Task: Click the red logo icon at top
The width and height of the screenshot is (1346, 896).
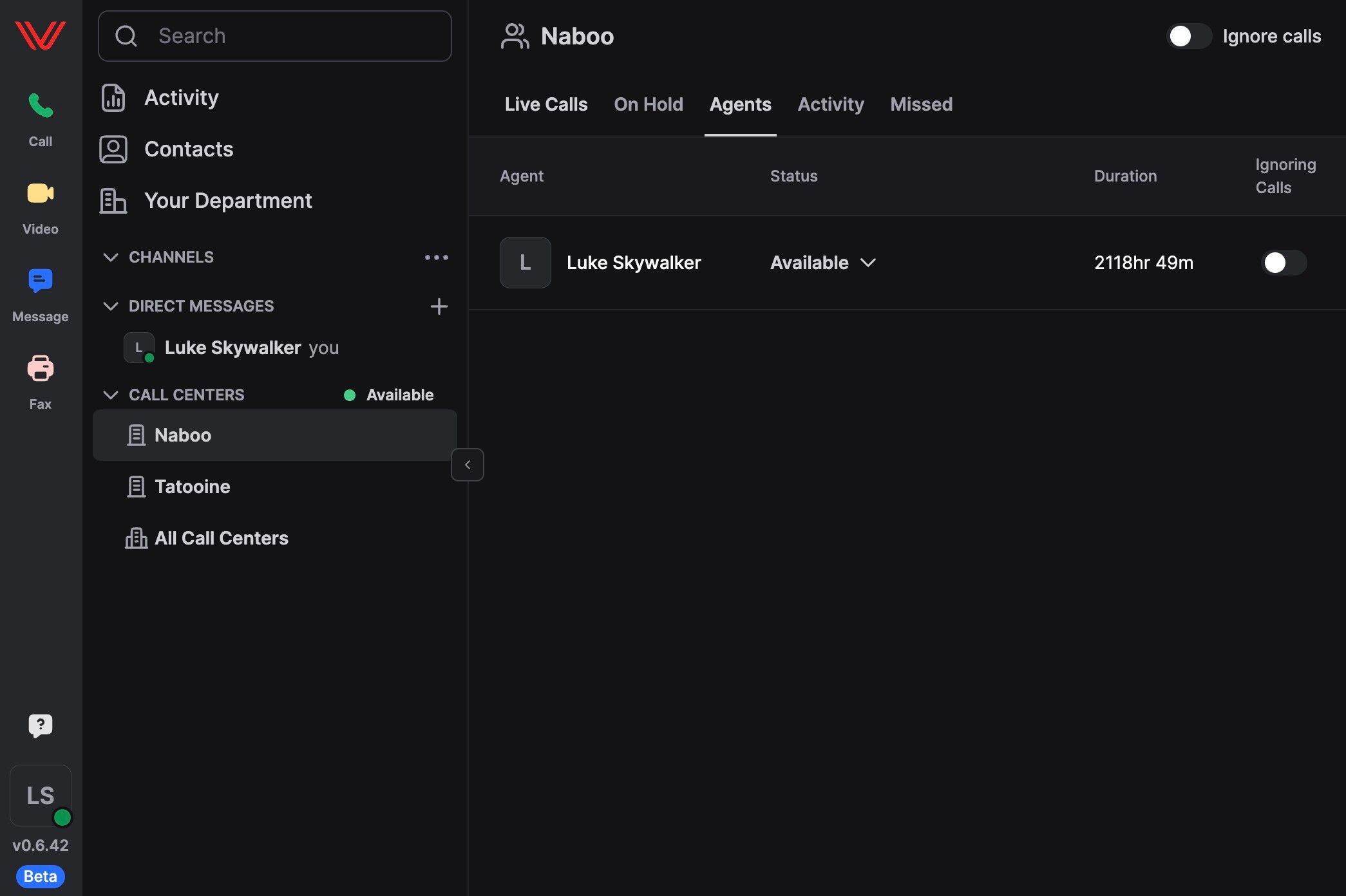Action: (x=40, y=35)
